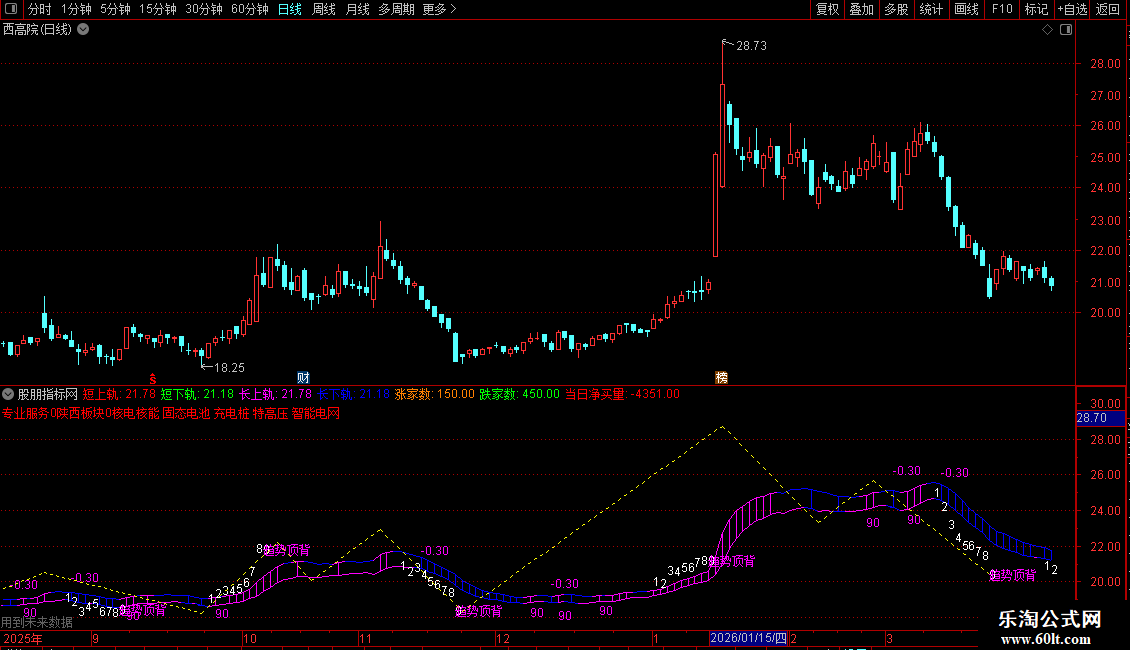This screenshot has height=650, width=1130.
Task: Select the 分时 intraday tab
Action: click(x=40, y=9)
